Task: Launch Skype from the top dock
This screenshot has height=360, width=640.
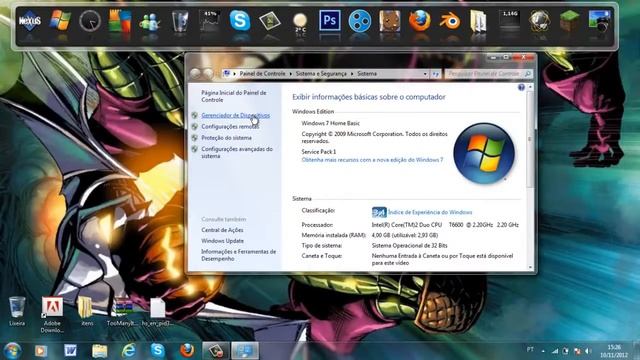Action: click(x=240, y=20)
